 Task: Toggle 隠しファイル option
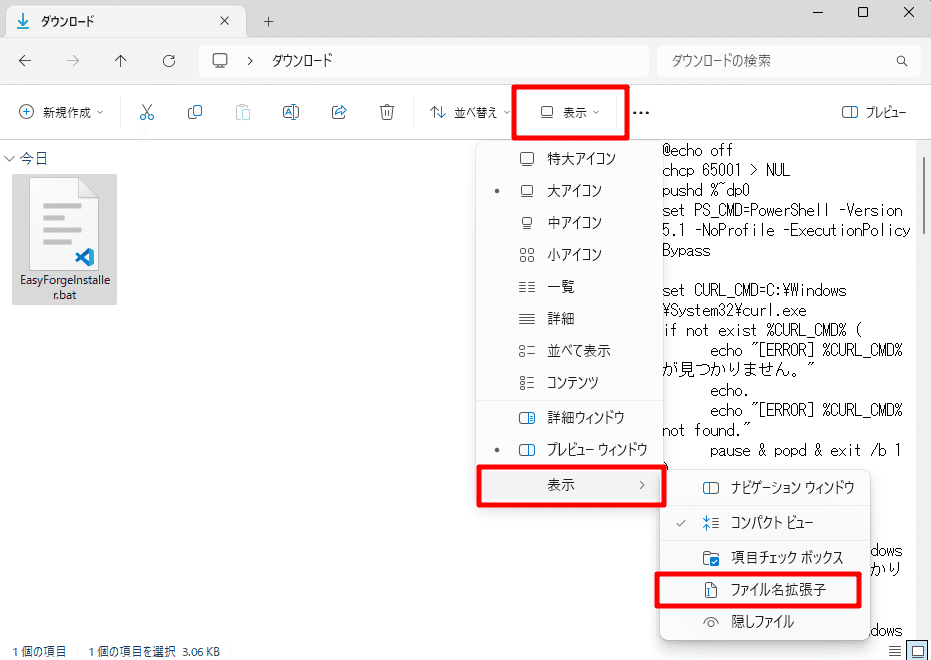(x=765, y=622)
